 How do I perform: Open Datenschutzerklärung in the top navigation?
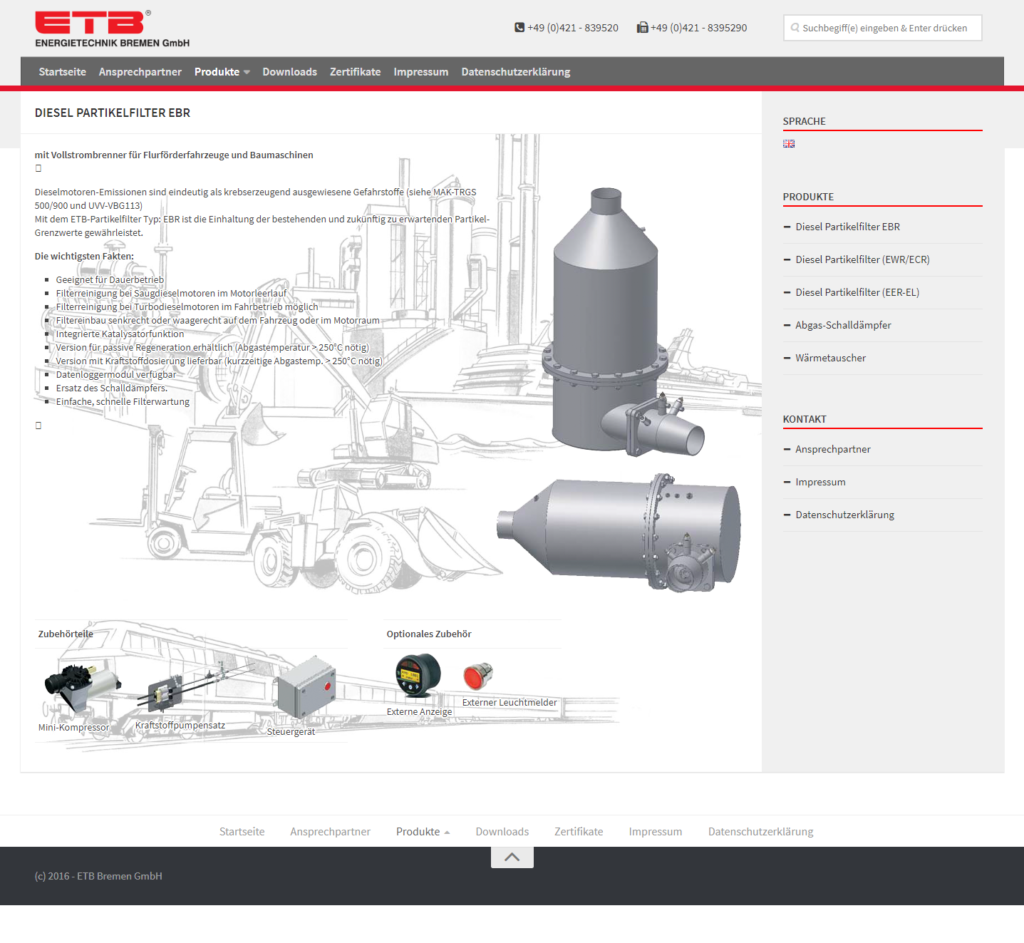(515, 72)
